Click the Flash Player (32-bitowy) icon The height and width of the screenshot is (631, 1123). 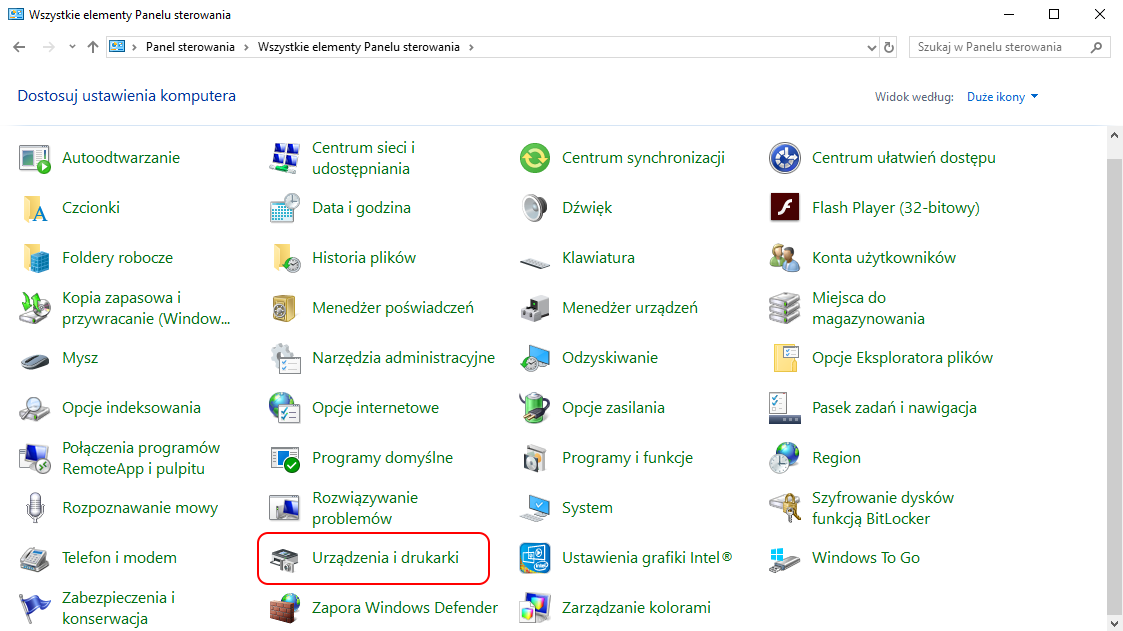(785, 208)
